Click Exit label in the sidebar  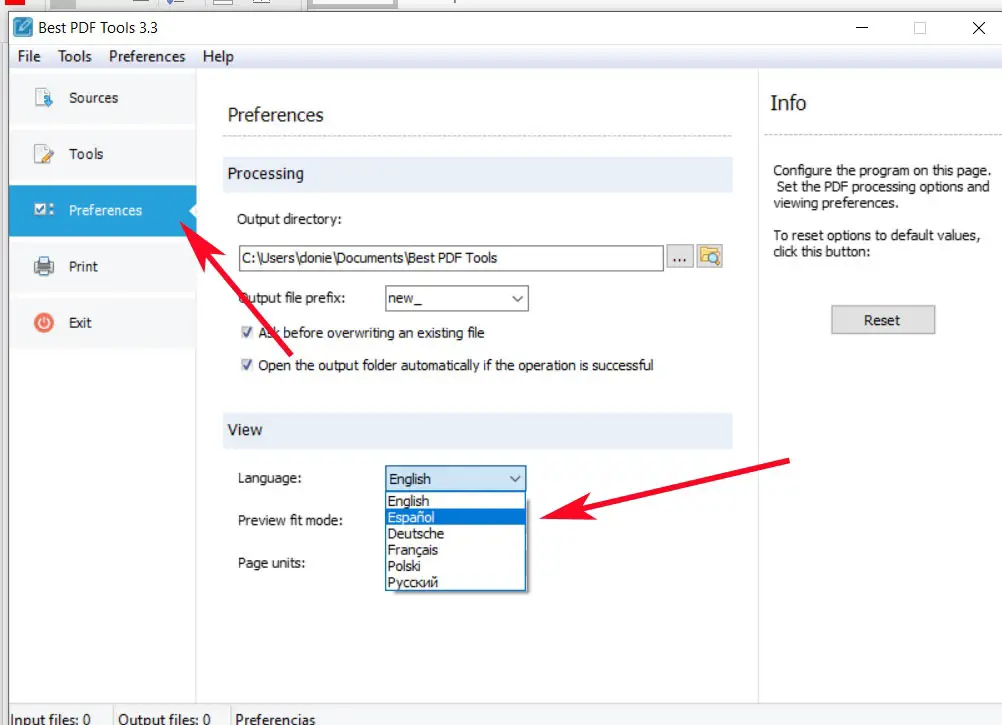[80, 323]
